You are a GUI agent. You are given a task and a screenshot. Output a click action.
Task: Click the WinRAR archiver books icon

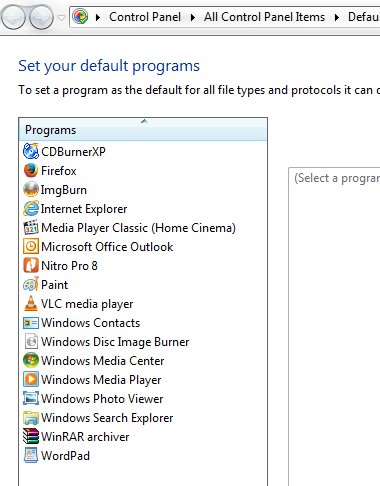tap(31, 436)
